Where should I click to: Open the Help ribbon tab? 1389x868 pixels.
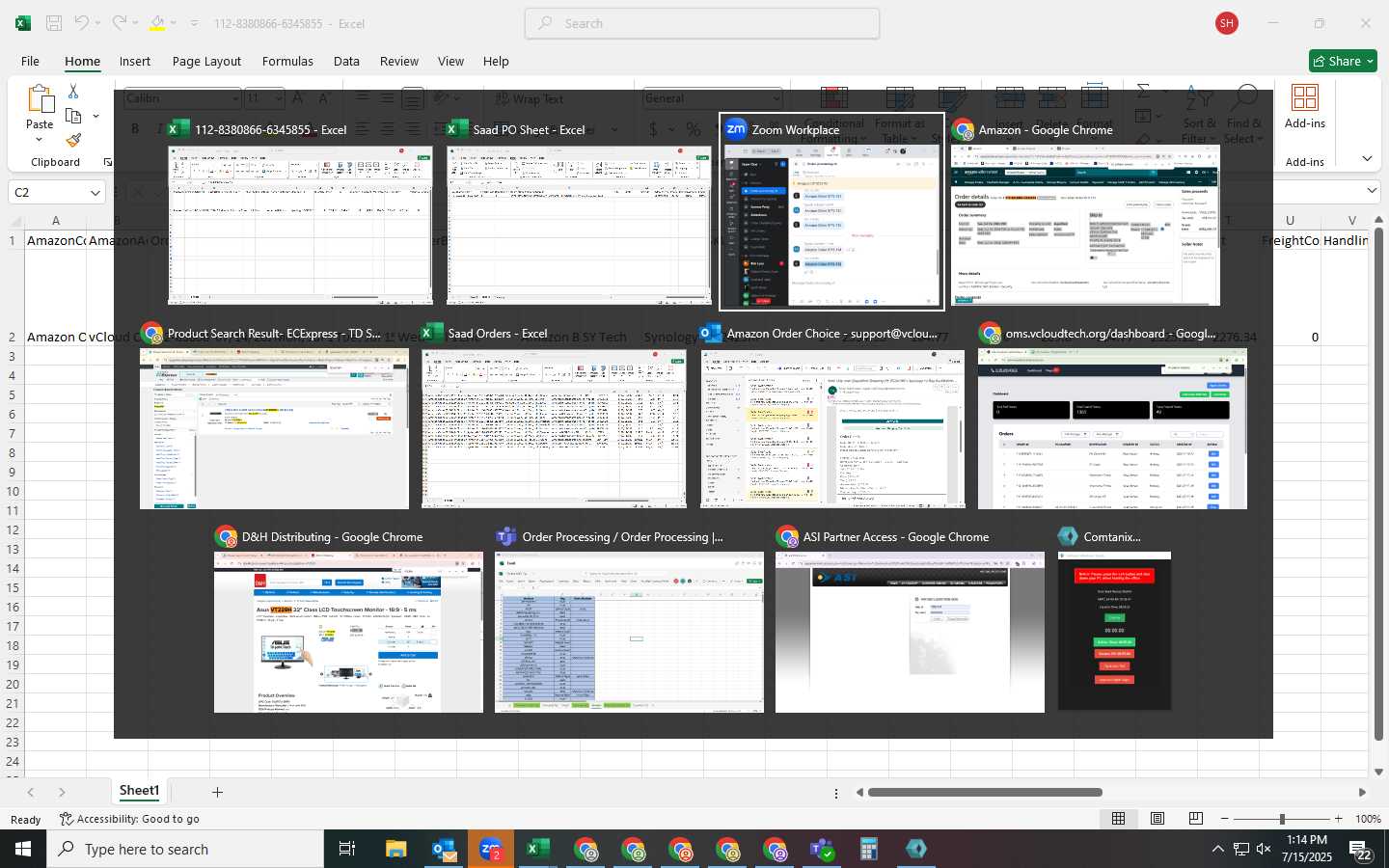click(496, 61)
